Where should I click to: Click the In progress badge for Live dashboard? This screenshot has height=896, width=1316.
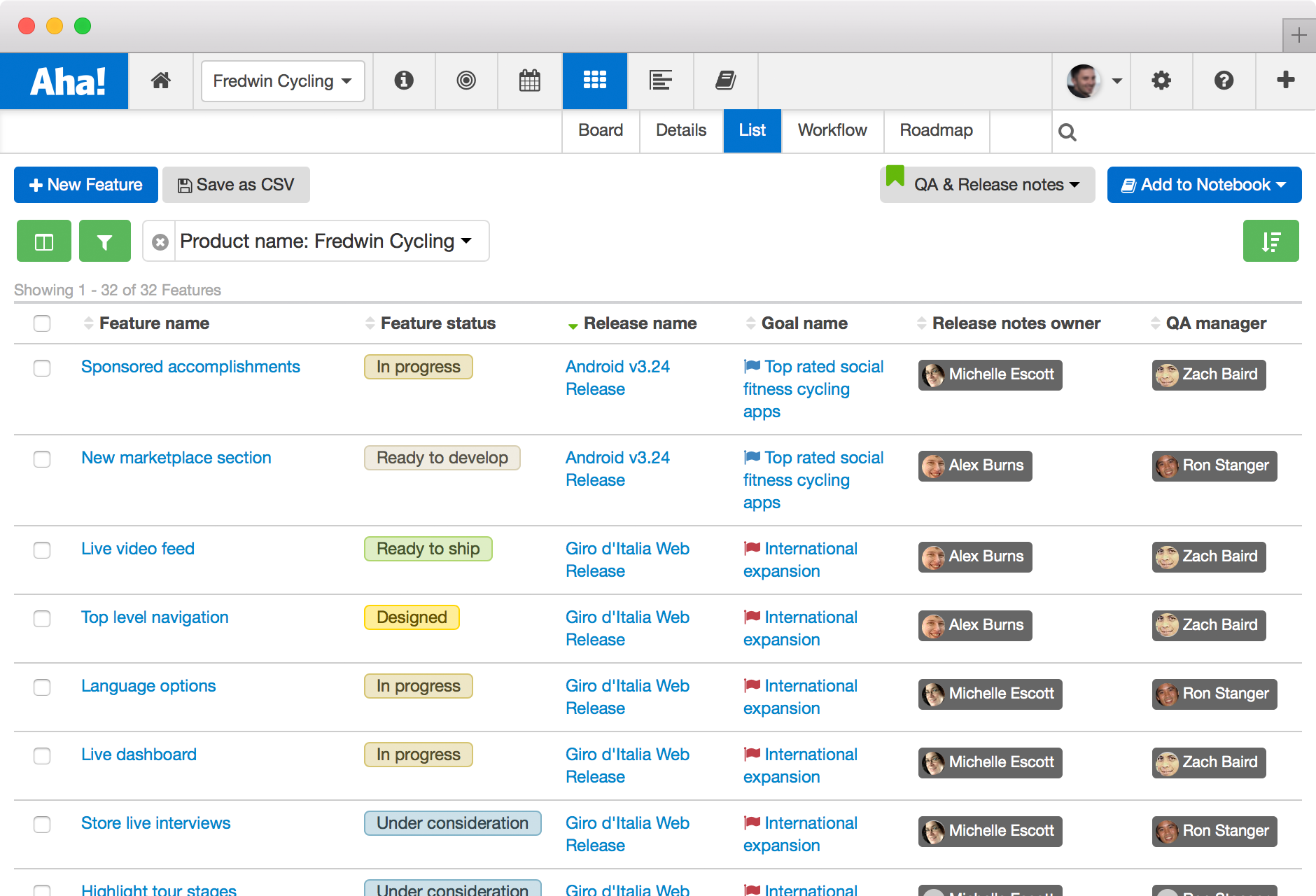coord(419,755)
